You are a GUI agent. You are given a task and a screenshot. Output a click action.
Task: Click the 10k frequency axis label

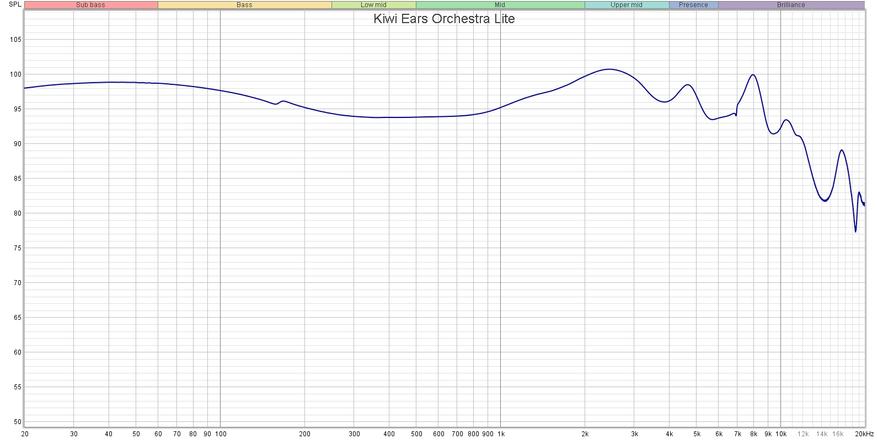pos(781,434)
